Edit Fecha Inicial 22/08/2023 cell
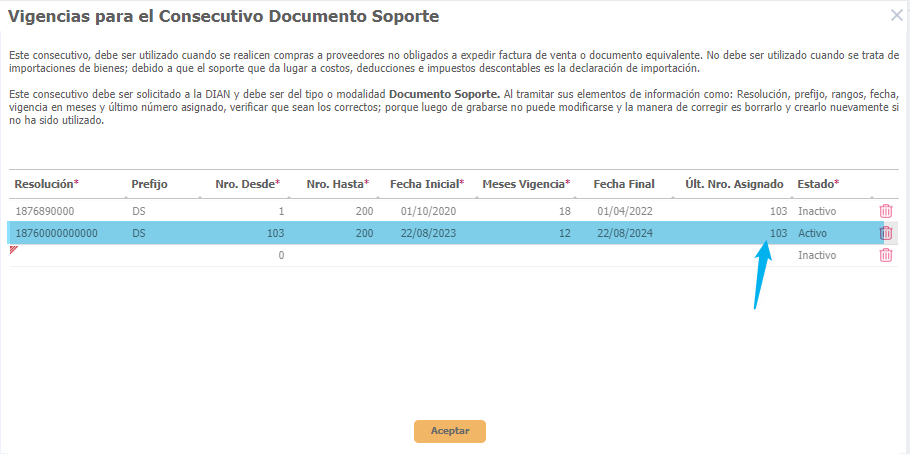 427,233
